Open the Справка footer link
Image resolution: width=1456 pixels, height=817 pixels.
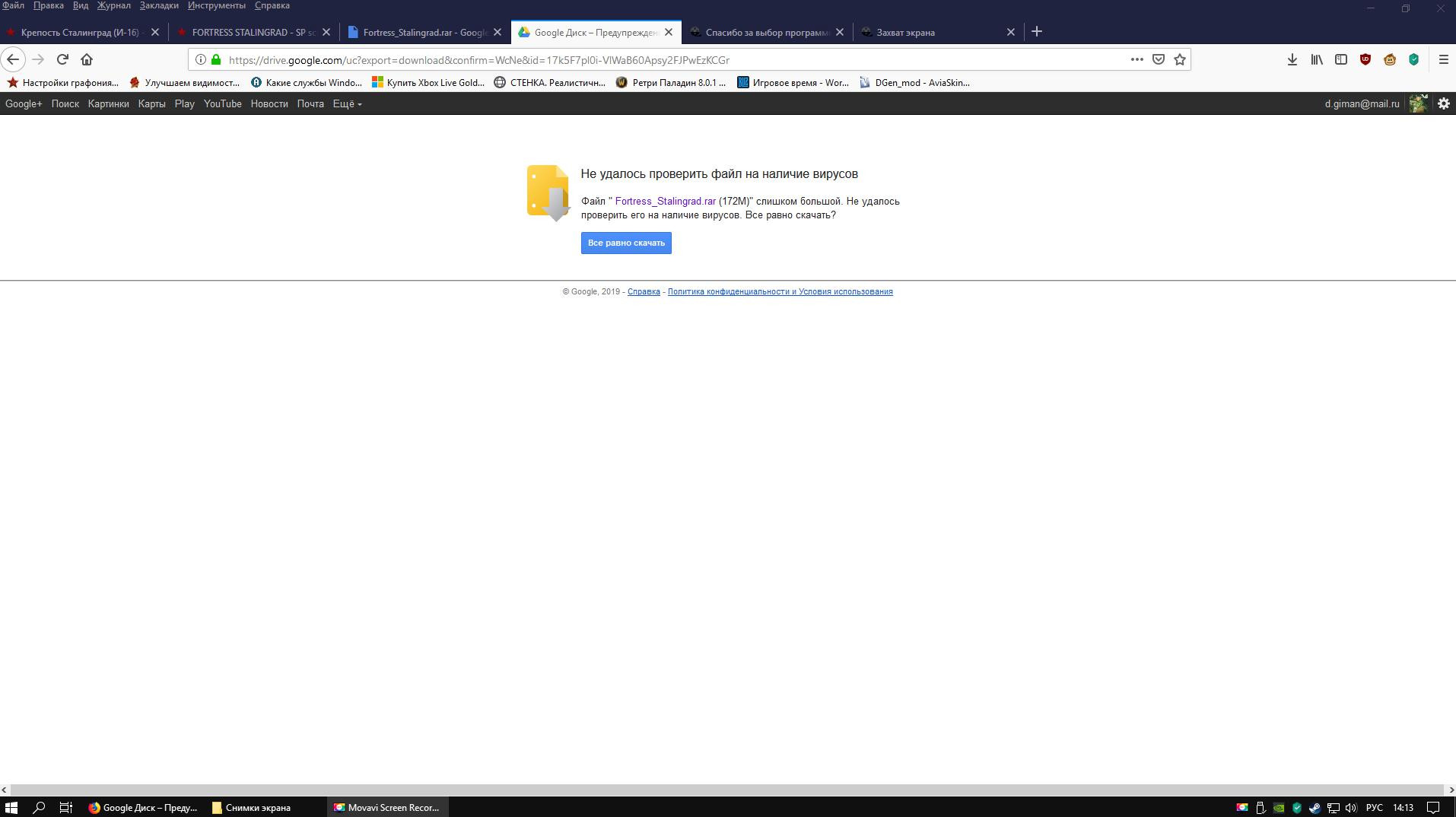(644, 291)
